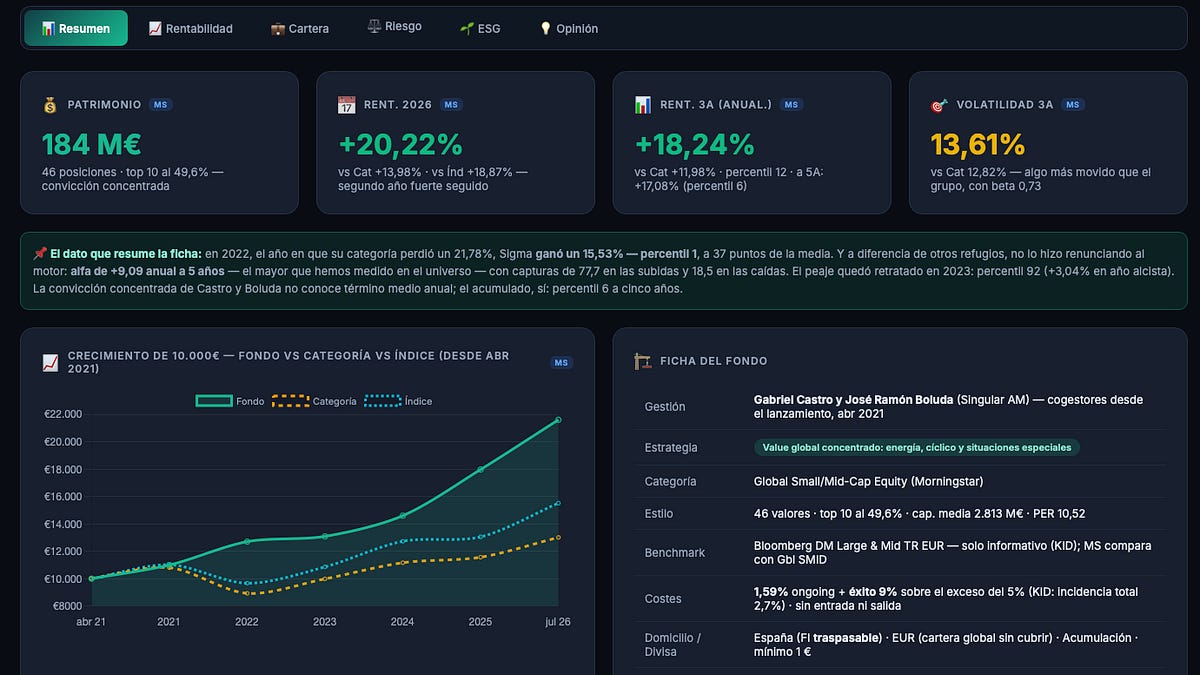1200x675 pixels.
Task: Click the MS badge on the growth chart header
Action: [x=562, y=362]
